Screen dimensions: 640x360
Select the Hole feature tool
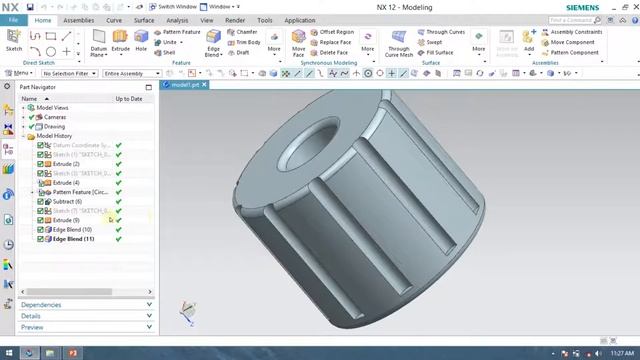coord(141,41)
